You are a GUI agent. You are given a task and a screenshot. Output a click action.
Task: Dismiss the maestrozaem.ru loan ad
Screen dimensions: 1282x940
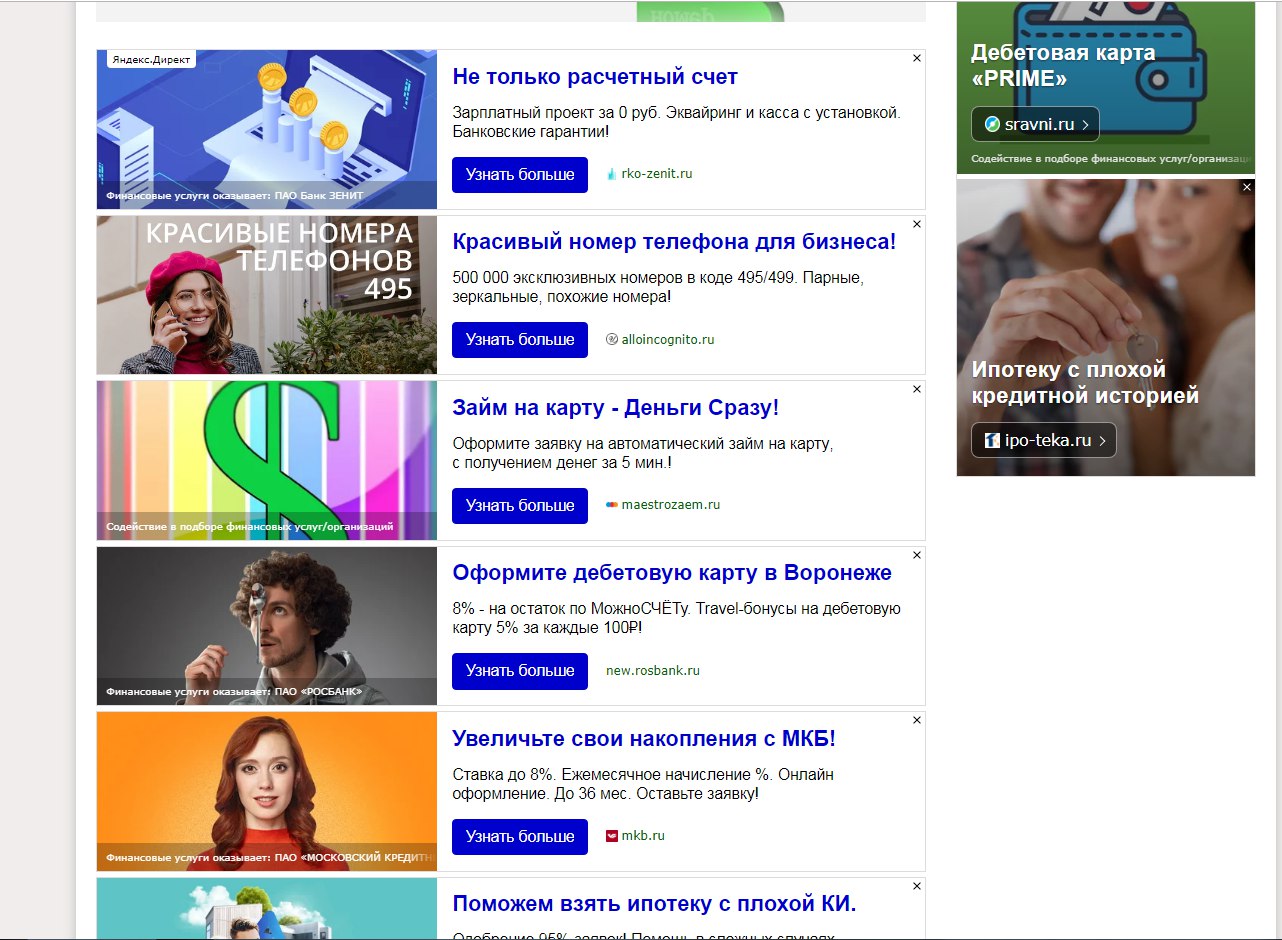pyautogui.click(x=916, y=389)
